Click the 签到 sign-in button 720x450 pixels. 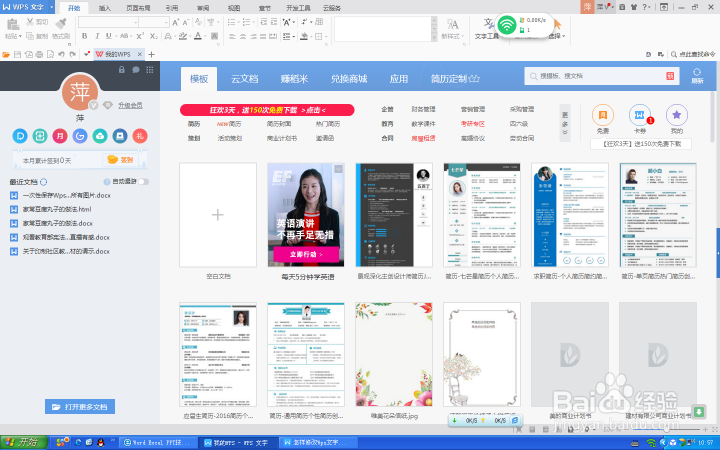pos(120,160)
